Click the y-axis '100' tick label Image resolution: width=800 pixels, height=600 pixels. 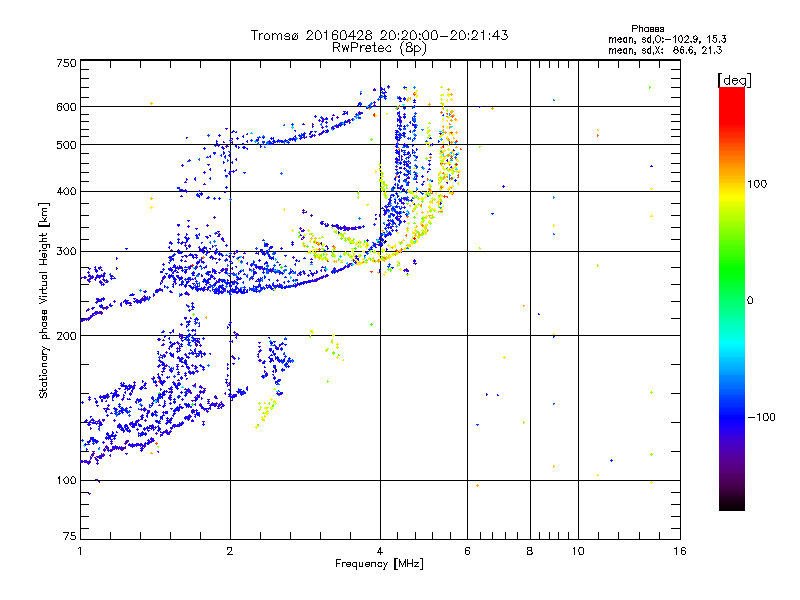[x=66, y=481]
